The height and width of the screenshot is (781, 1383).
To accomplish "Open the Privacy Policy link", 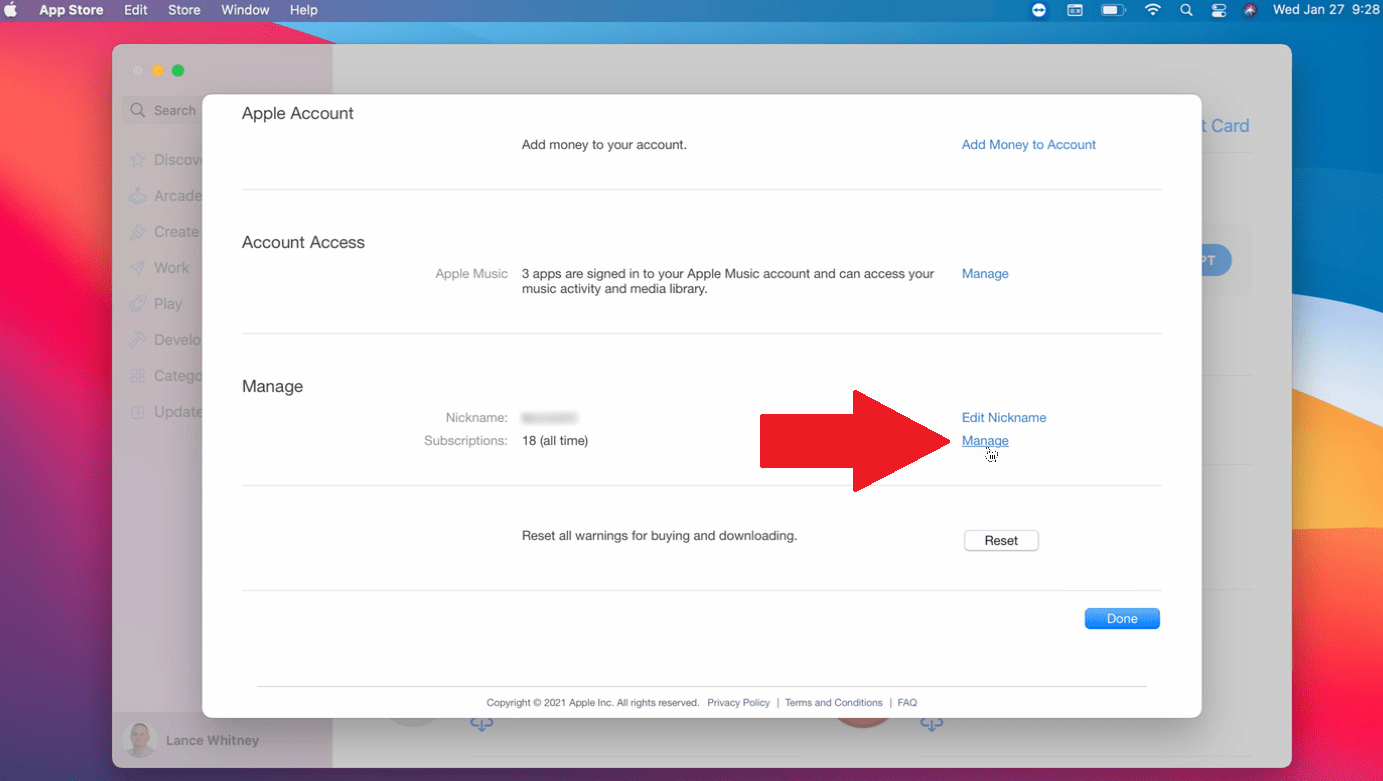I will pos(738,703).
